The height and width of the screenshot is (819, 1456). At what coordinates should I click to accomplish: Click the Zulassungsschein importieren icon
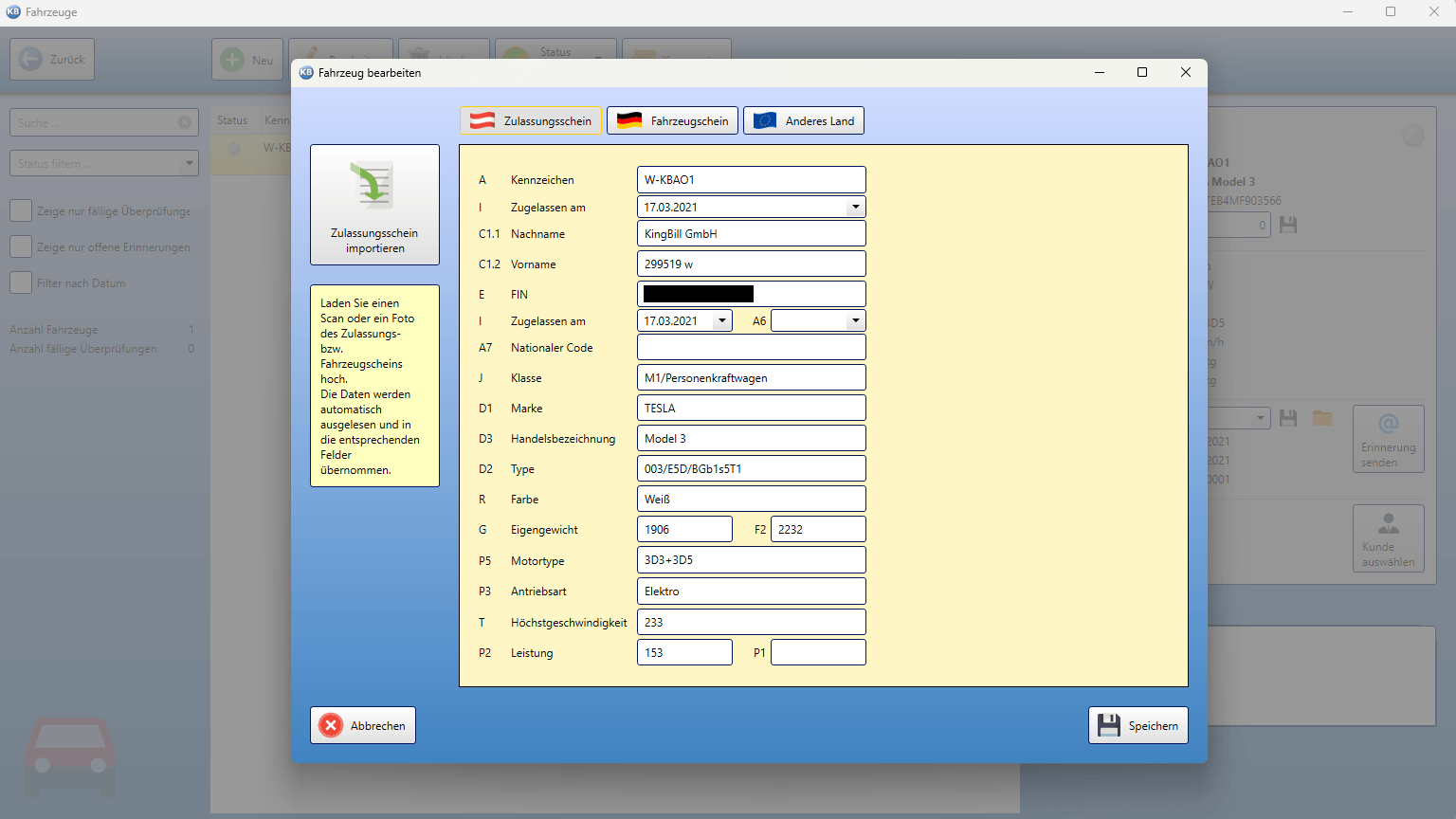(x=374, y=186)
